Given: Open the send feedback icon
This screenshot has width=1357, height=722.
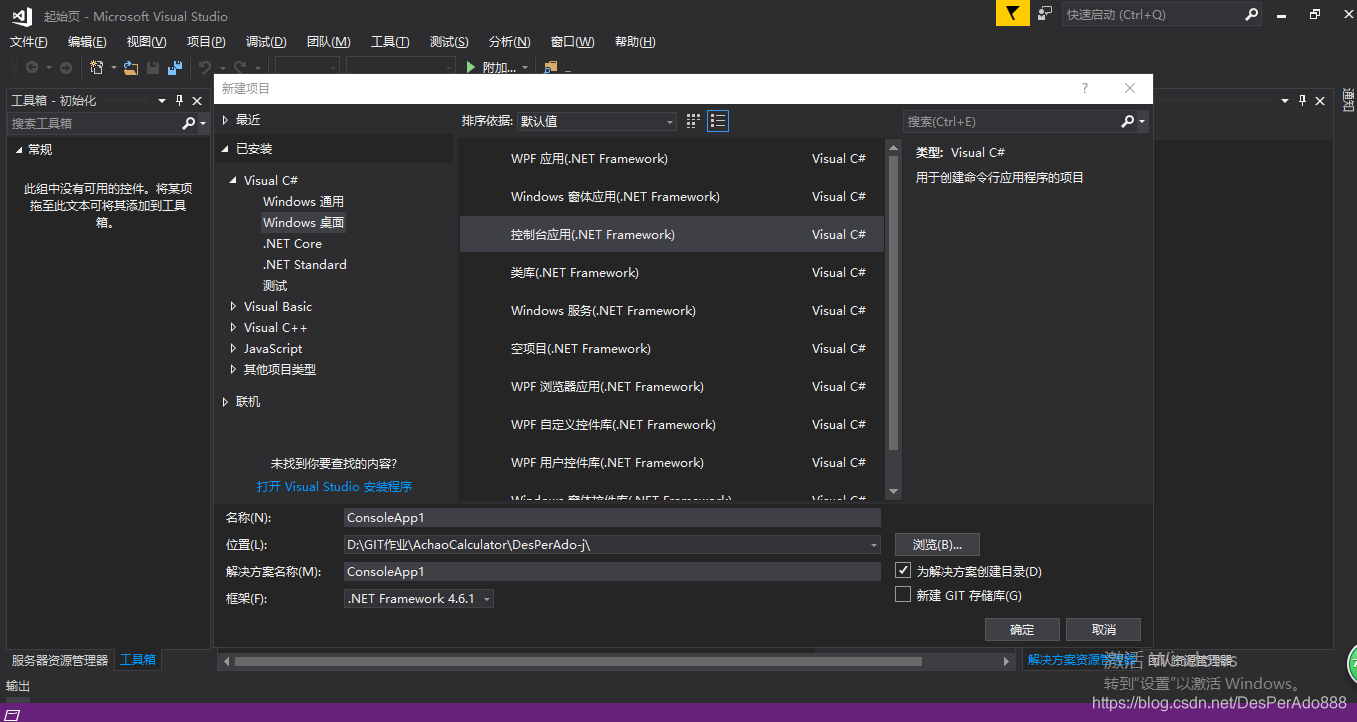Looking at the screenshot, I should pyautogui.click(x=1045, y=14).
